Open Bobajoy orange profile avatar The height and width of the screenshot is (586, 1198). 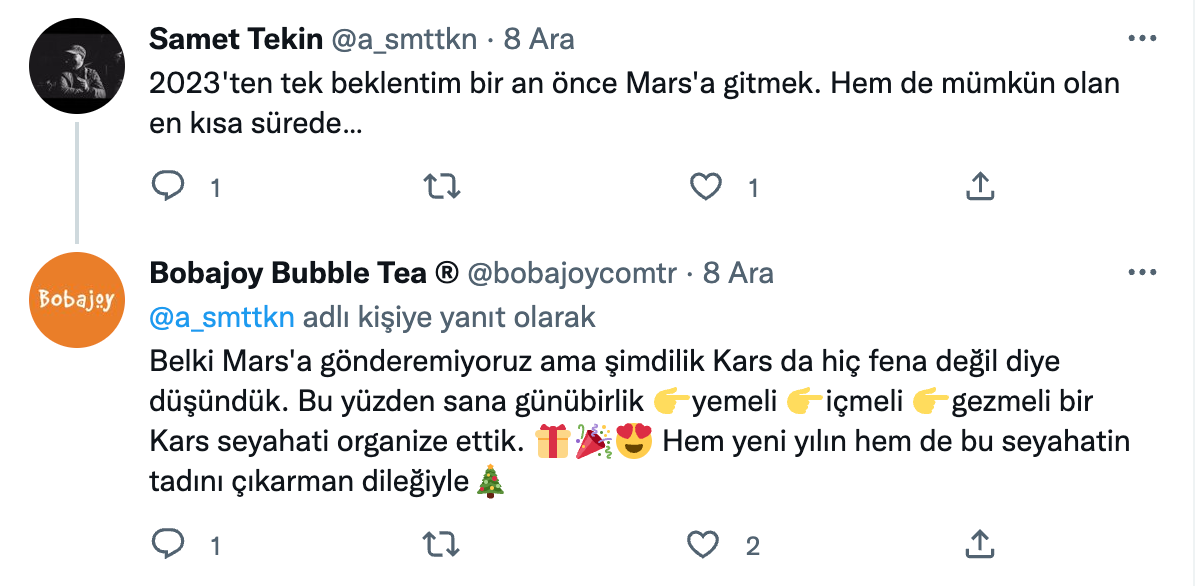coord(78,299)
